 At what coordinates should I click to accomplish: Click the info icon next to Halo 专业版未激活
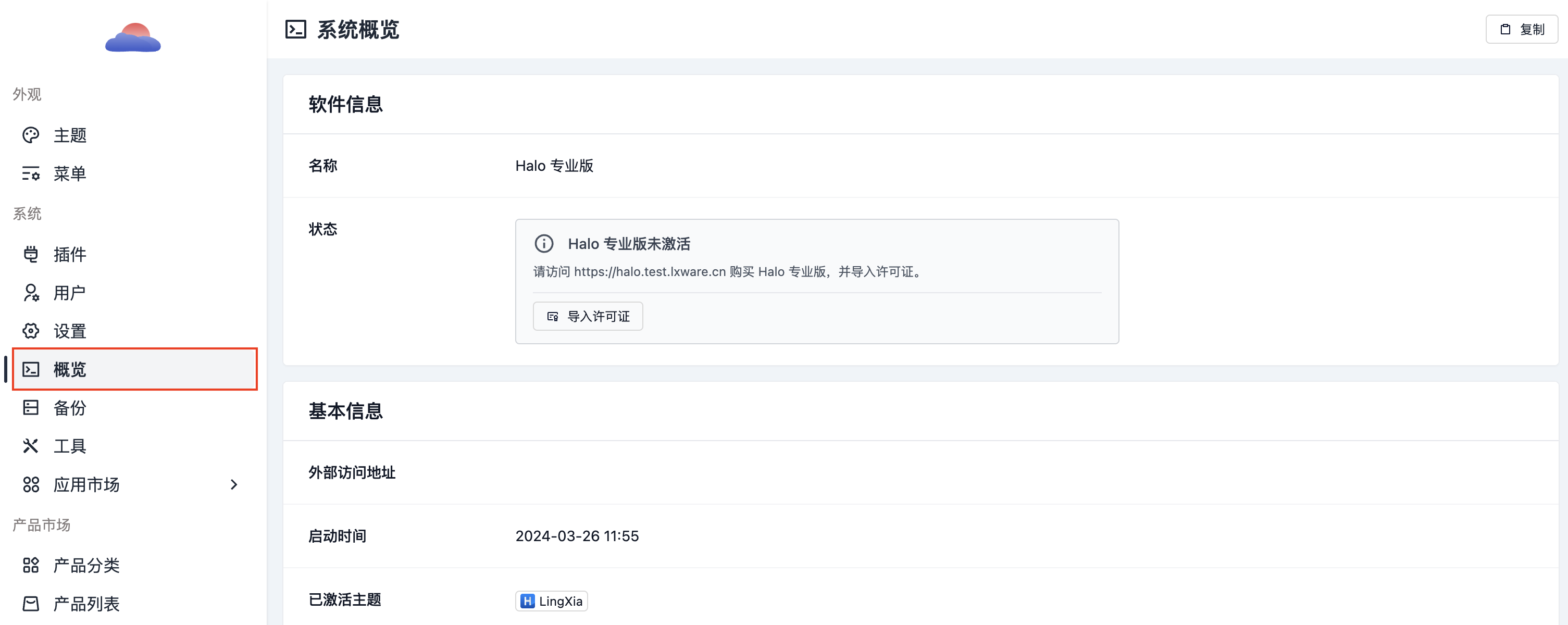(x=544, y=244)
